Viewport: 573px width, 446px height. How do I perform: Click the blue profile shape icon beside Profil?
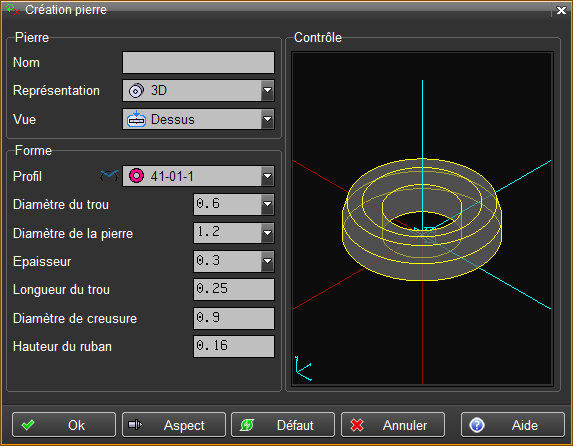coord(109,176)
